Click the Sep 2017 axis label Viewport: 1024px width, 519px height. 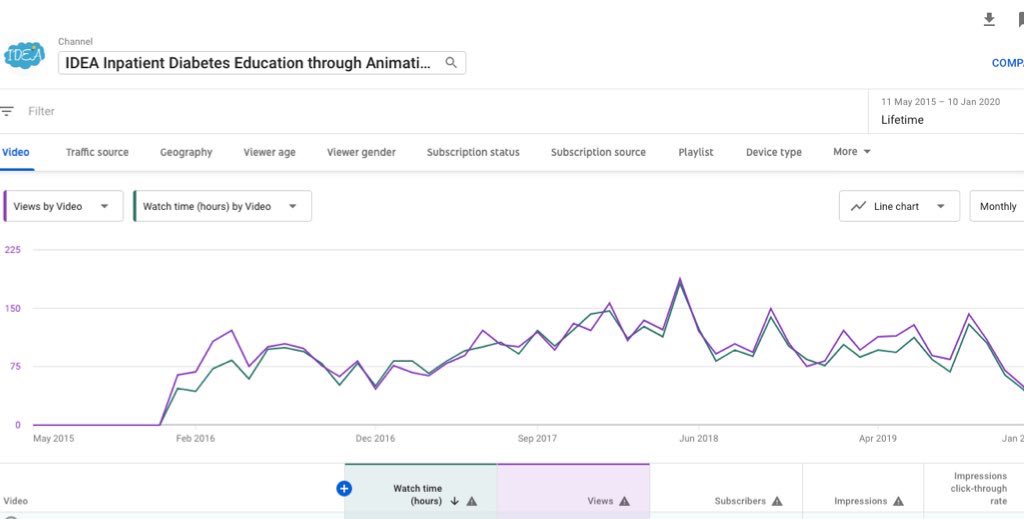point(537,438)
